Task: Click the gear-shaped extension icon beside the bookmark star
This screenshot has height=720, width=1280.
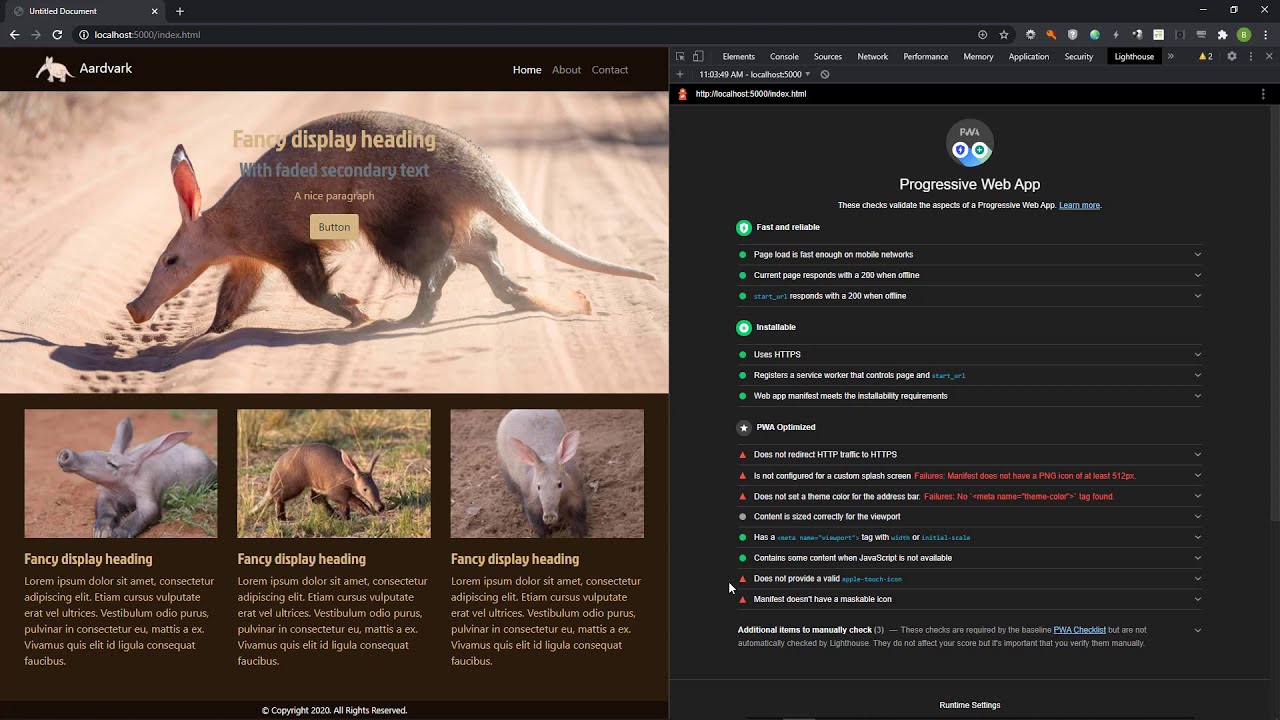Action: point(1031,34)
